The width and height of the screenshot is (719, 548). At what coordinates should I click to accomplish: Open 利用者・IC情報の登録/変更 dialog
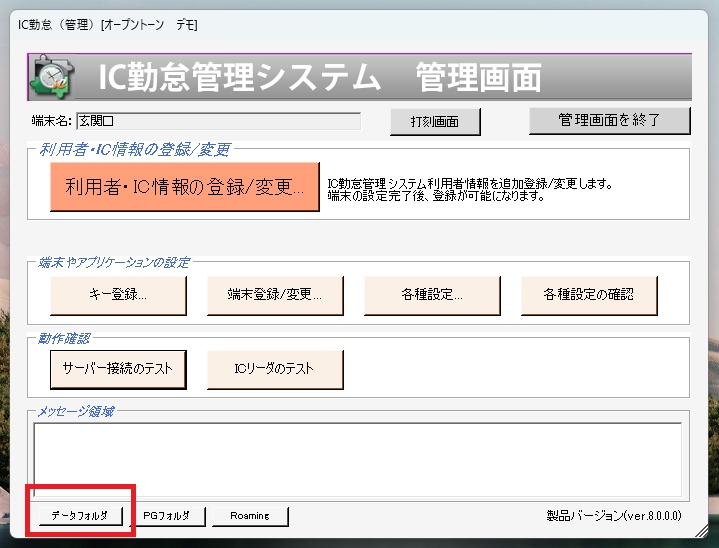tap(185, 187)
